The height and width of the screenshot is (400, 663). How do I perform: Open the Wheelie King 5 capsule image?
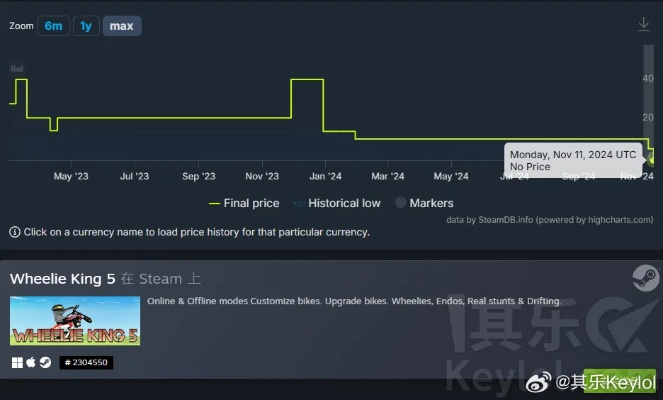(x=75, y=321)
